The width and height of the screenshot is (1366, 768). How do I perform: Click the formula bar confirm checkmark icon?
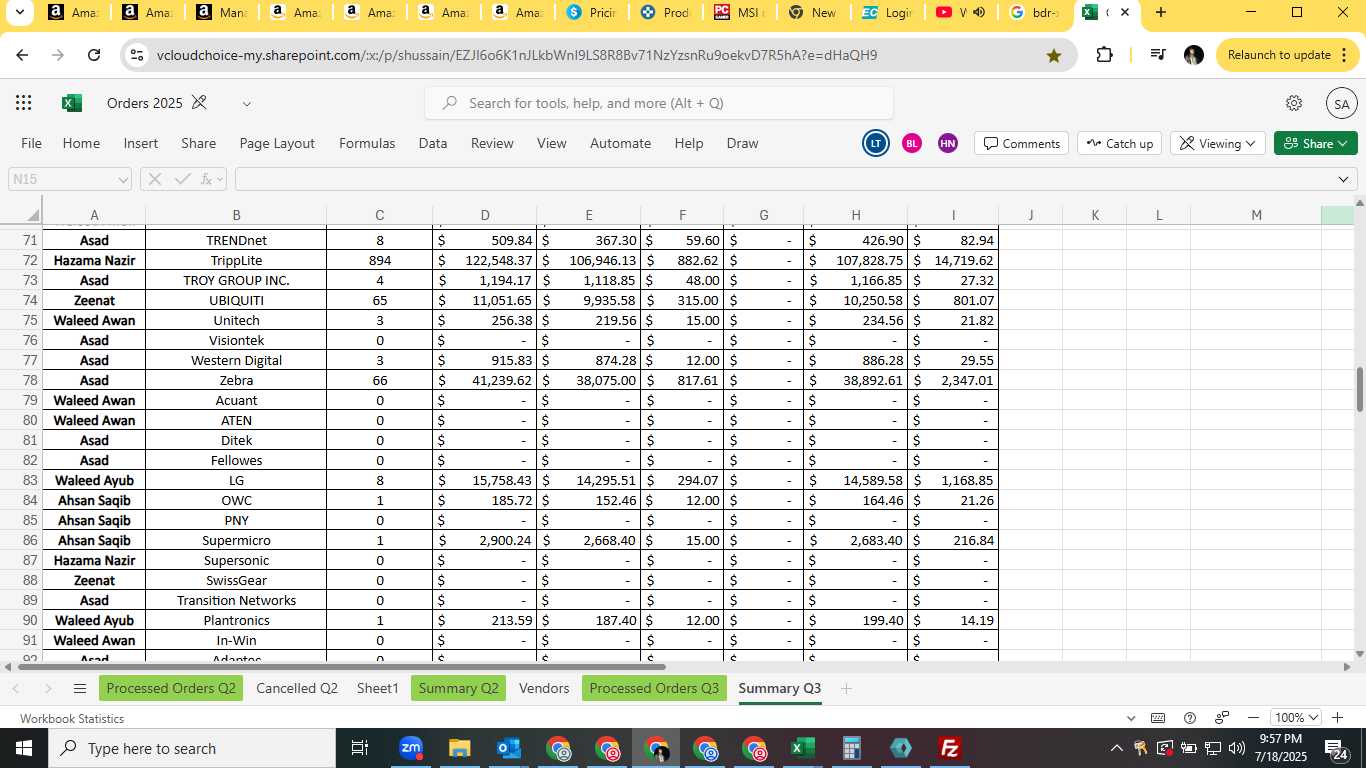click(182, 179)
